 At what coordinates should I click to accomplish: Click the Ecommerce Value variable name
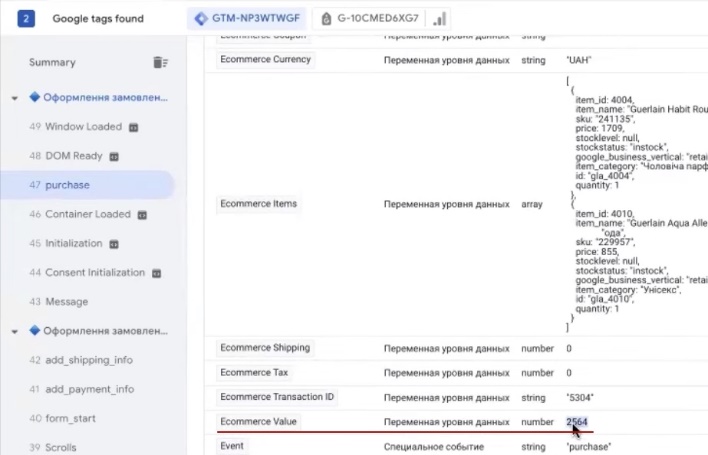coord(258,422)
